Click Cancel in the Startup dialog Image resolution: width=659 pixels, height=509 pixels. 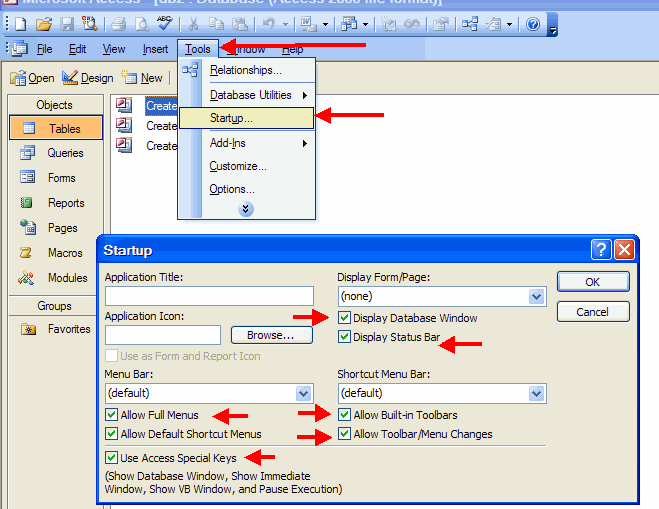coord(593,312)
